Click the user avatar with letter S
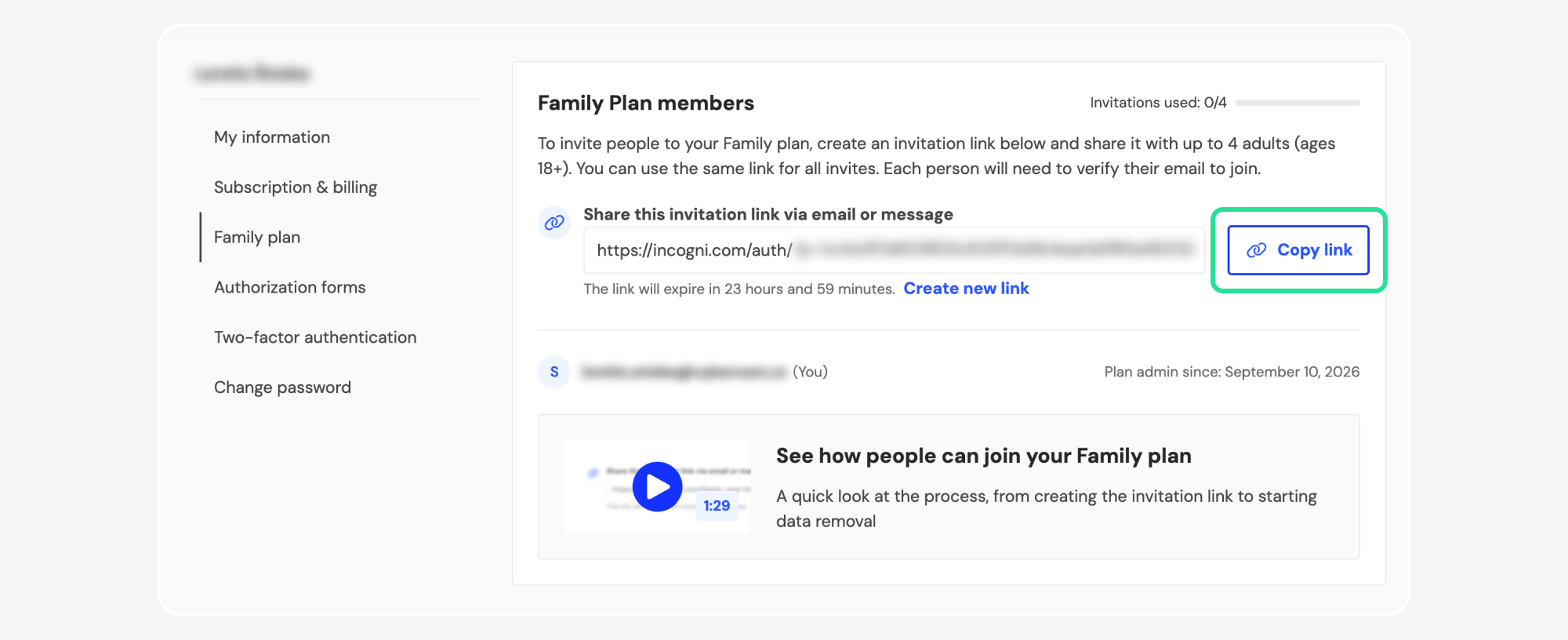Screen dimensions: 1568x640 click(x=554, y=372)
